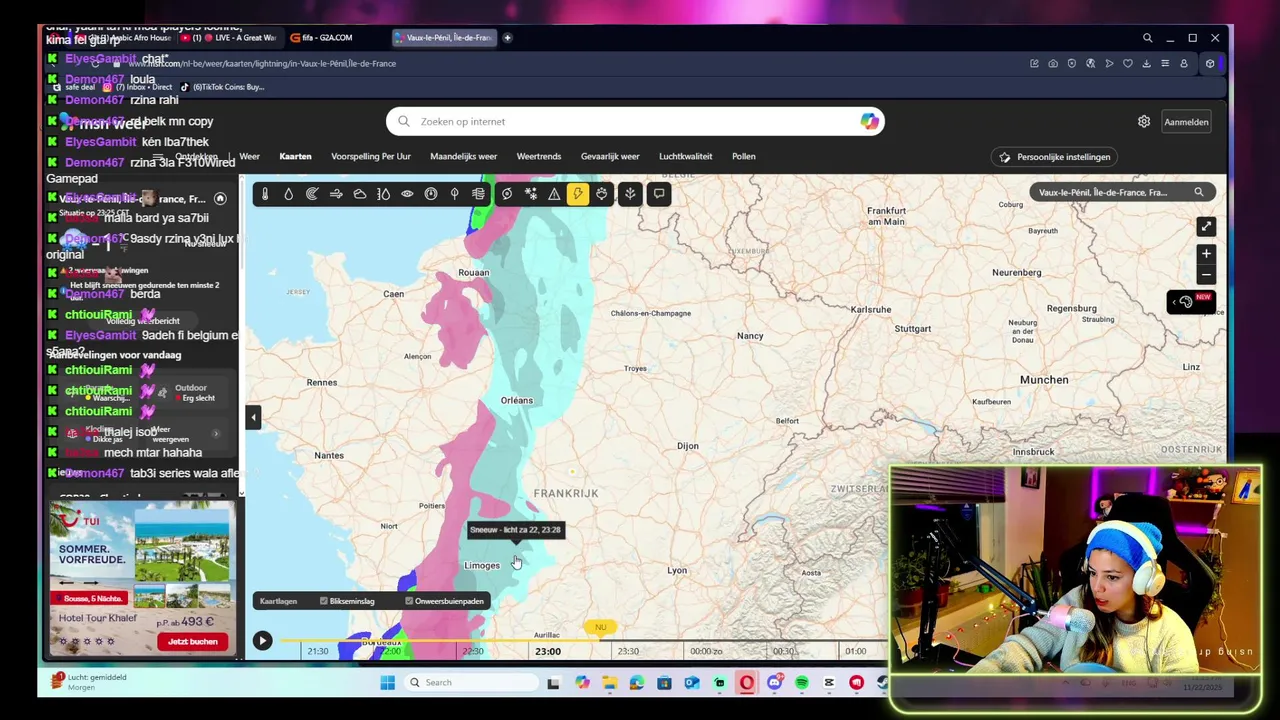Screen dimensions: 1280x720
Task: Collapse the left side panel arrow
Action: pos(253,417)
